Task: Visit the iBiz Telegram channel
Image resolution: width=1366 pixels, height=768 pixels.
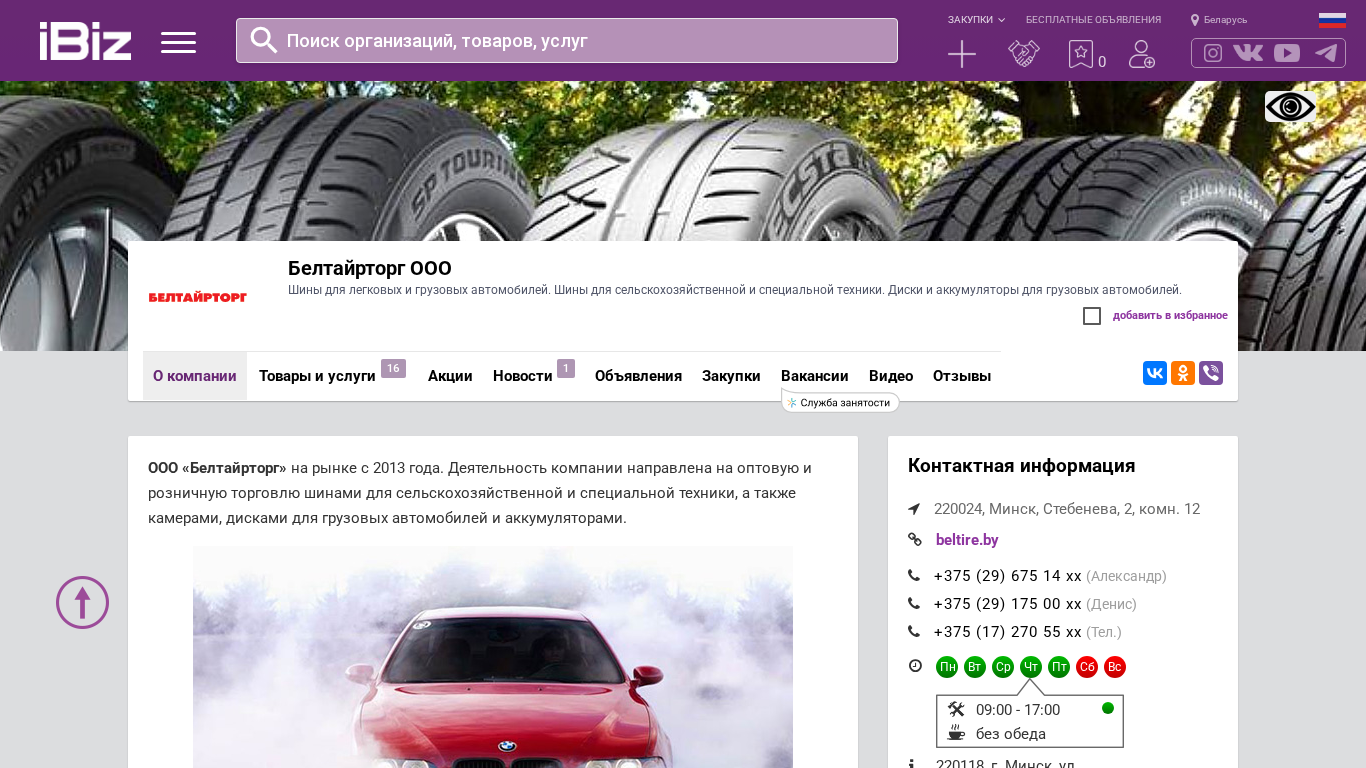Action: click(x=1326, y=53)
